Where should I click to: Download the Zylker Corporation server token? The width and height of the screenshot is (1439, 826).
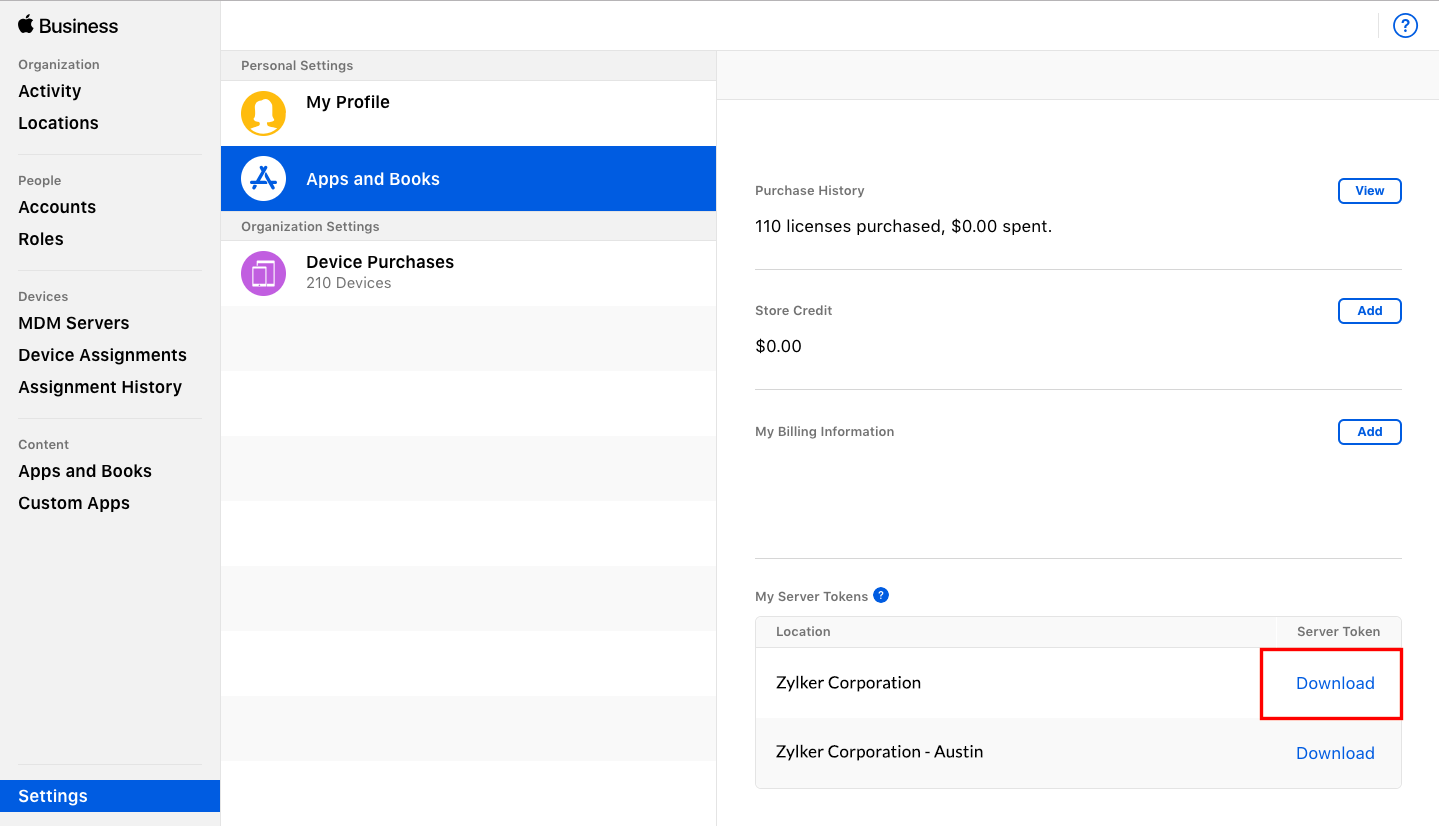[1335, 683]
